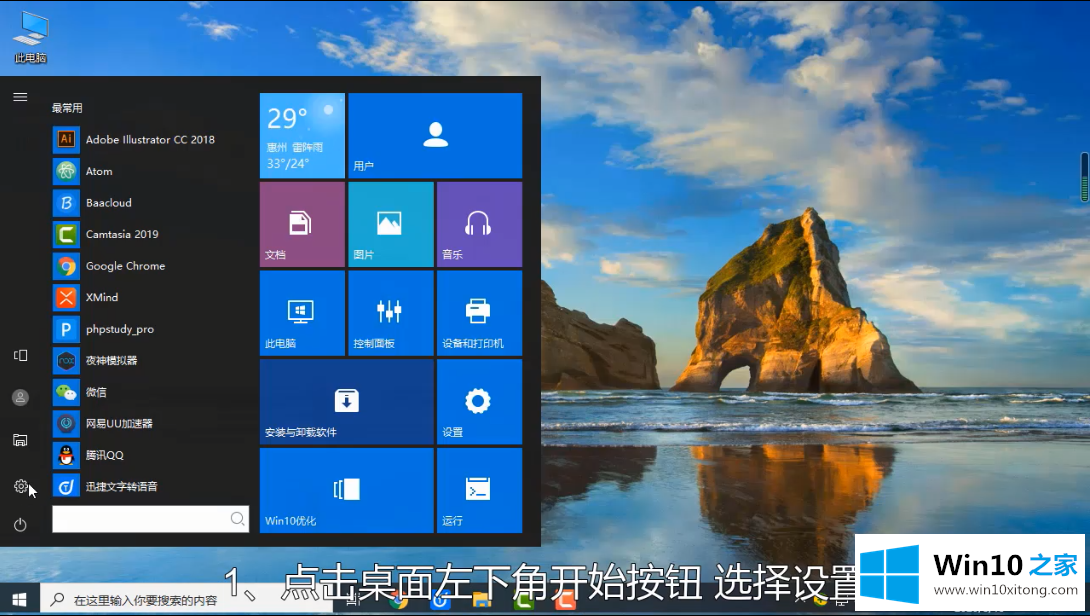This screenshot has width=1090, height=616.
Task: Open the 图片 pictures tile
Action: (391, 225)
